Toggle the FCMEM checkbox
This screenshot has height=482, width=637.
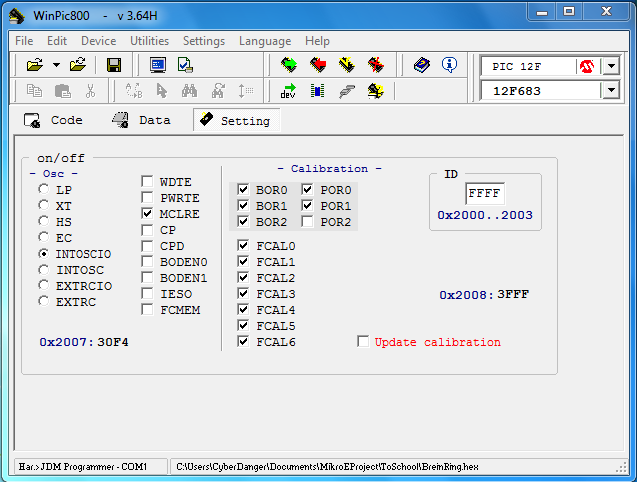(147, 310)
